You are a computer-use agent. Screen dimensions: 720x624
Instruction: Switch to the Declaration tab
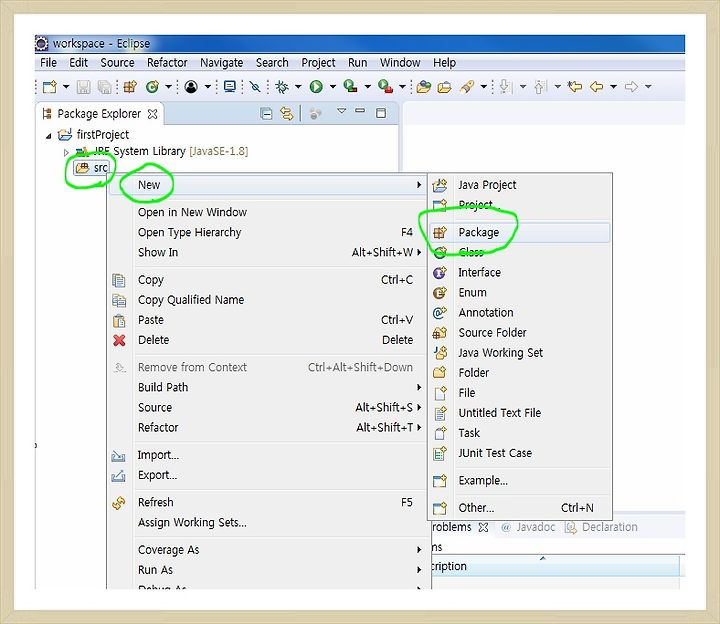click(x=601, y=527)
